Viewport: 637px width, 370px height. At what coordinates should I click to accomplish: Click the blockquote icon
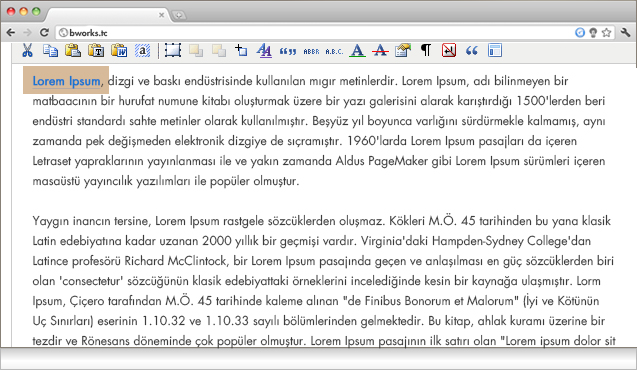472,51
